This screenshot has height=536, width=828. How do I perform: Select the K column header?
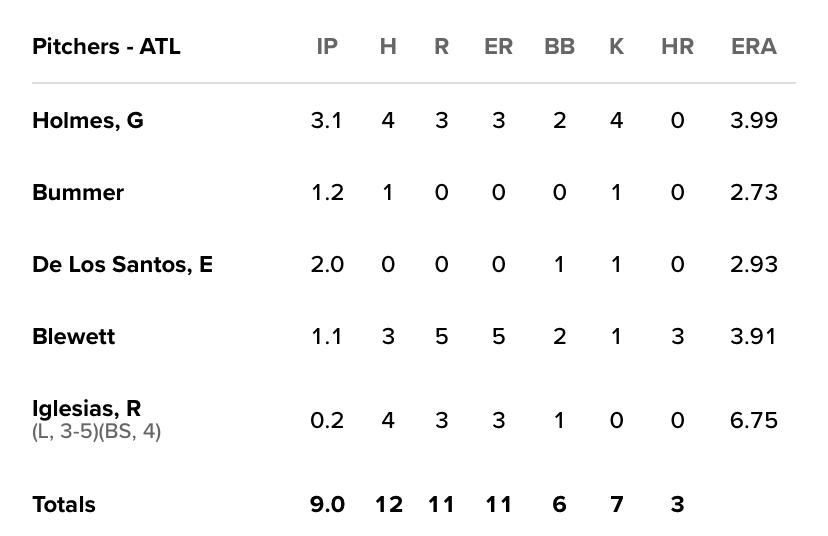coord(616,46)
